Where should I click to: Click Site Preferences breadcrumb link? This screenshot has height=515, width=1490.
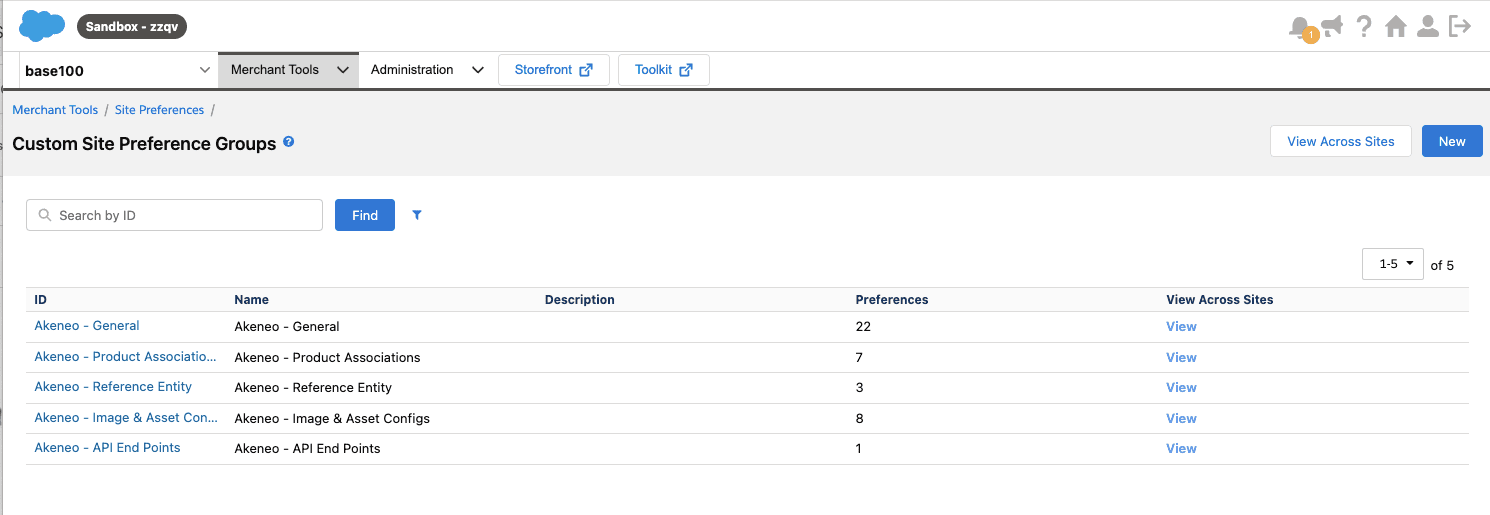(159, 110)
